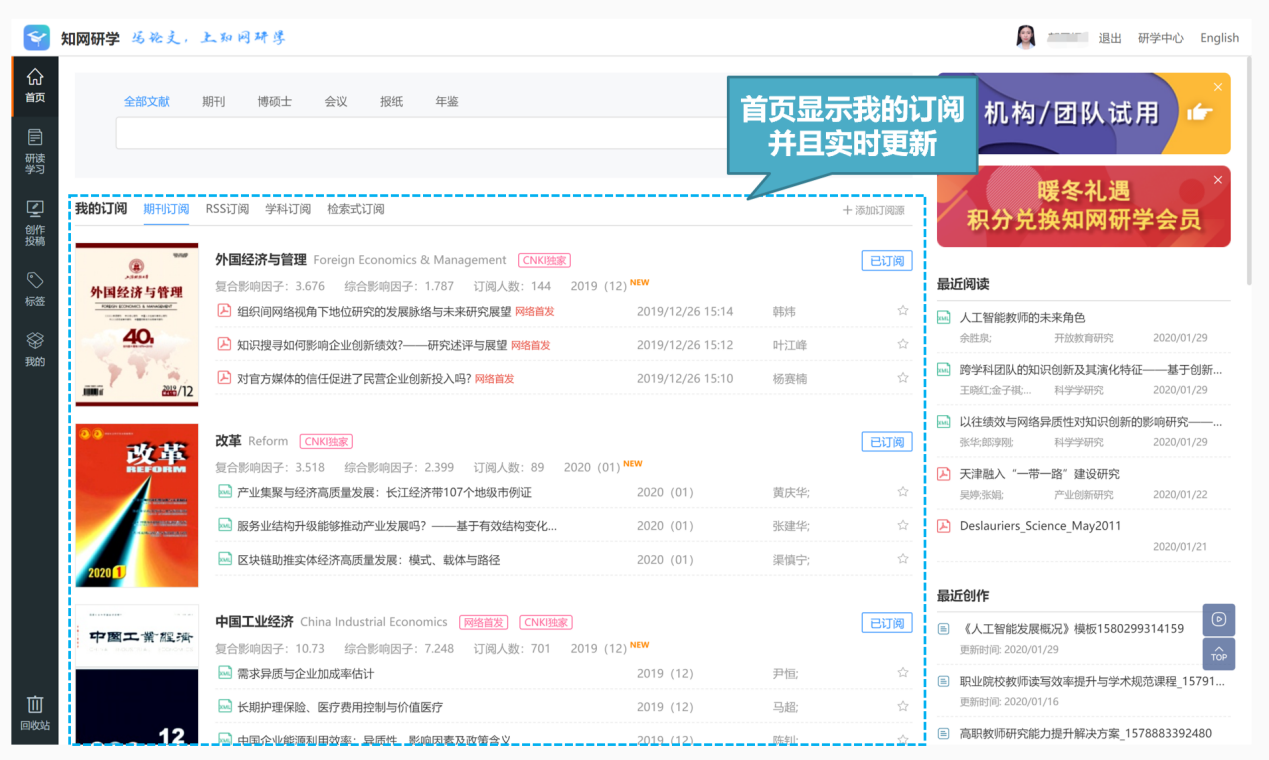Open the 改革 journal cover thumbnail
The width and height of the screenshot is (1269, 760).
[137, 505]
